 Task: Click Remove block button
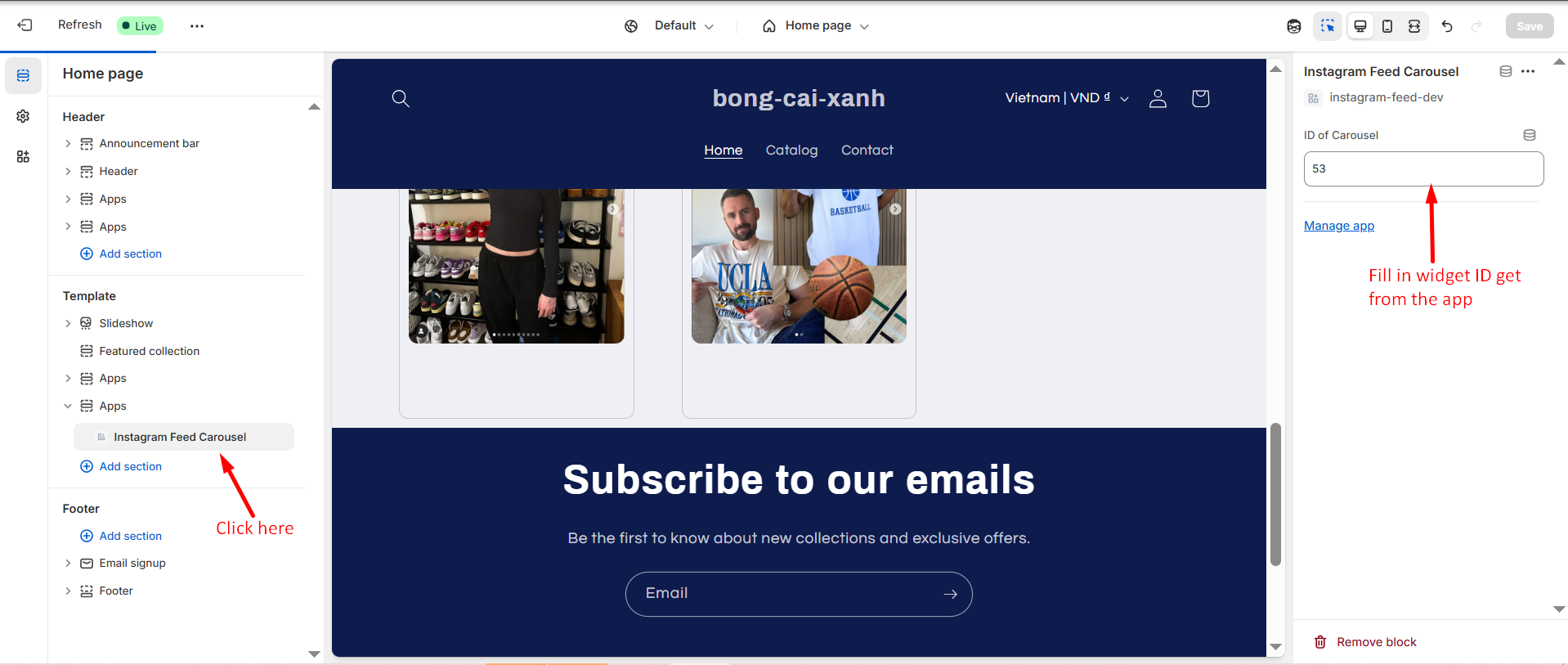click(1365, 642)
